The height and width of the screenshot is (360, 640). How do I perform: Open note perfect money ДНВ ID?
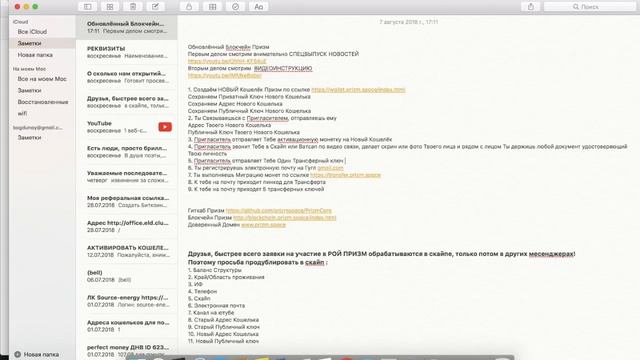(127, 350)
